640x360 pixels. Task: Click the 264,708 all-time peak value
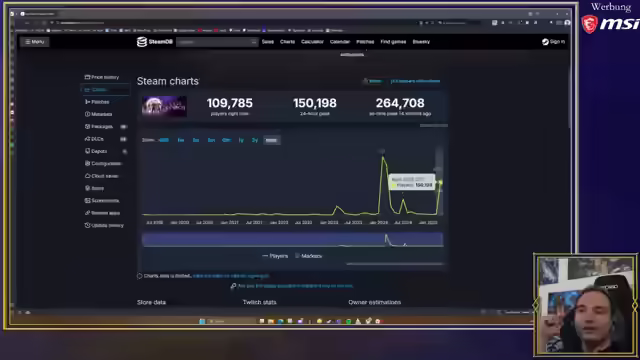(400, 103)
